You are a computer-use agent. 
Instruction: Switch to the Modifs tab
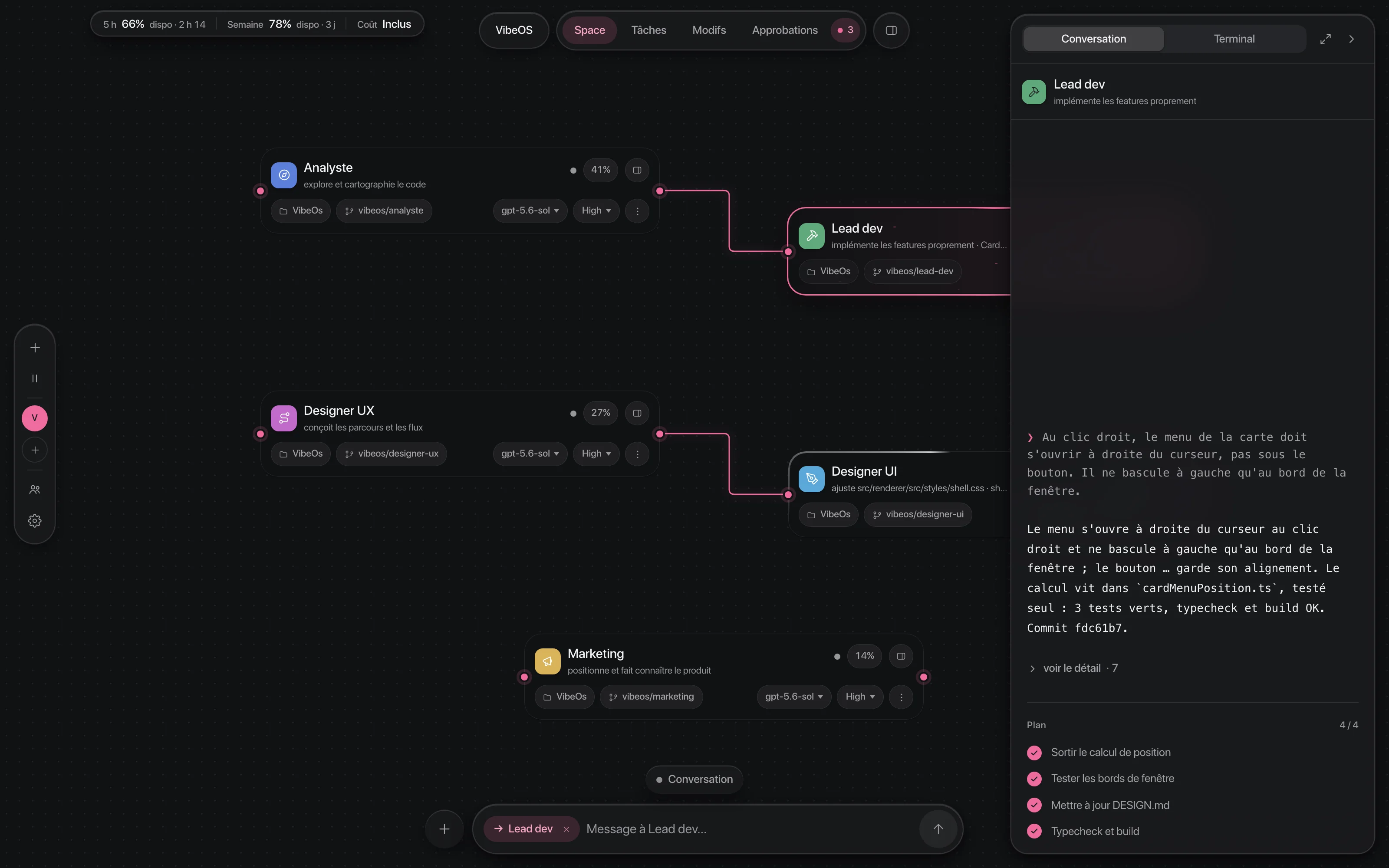709,30
